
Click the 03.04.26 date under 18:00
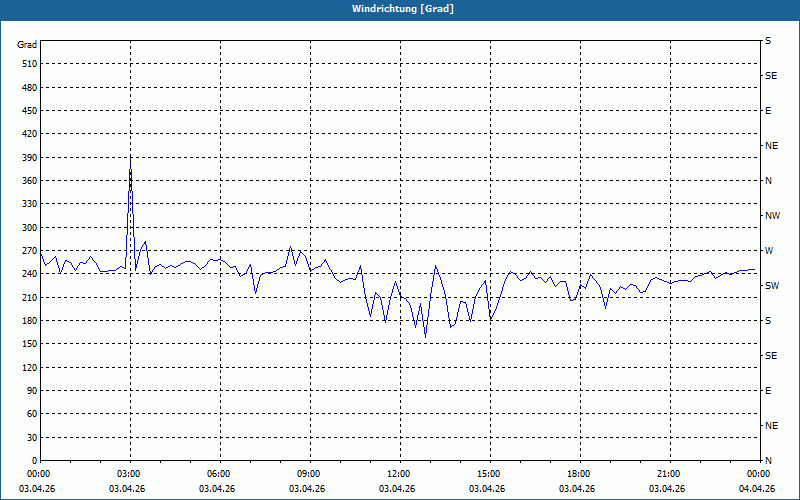577,489
